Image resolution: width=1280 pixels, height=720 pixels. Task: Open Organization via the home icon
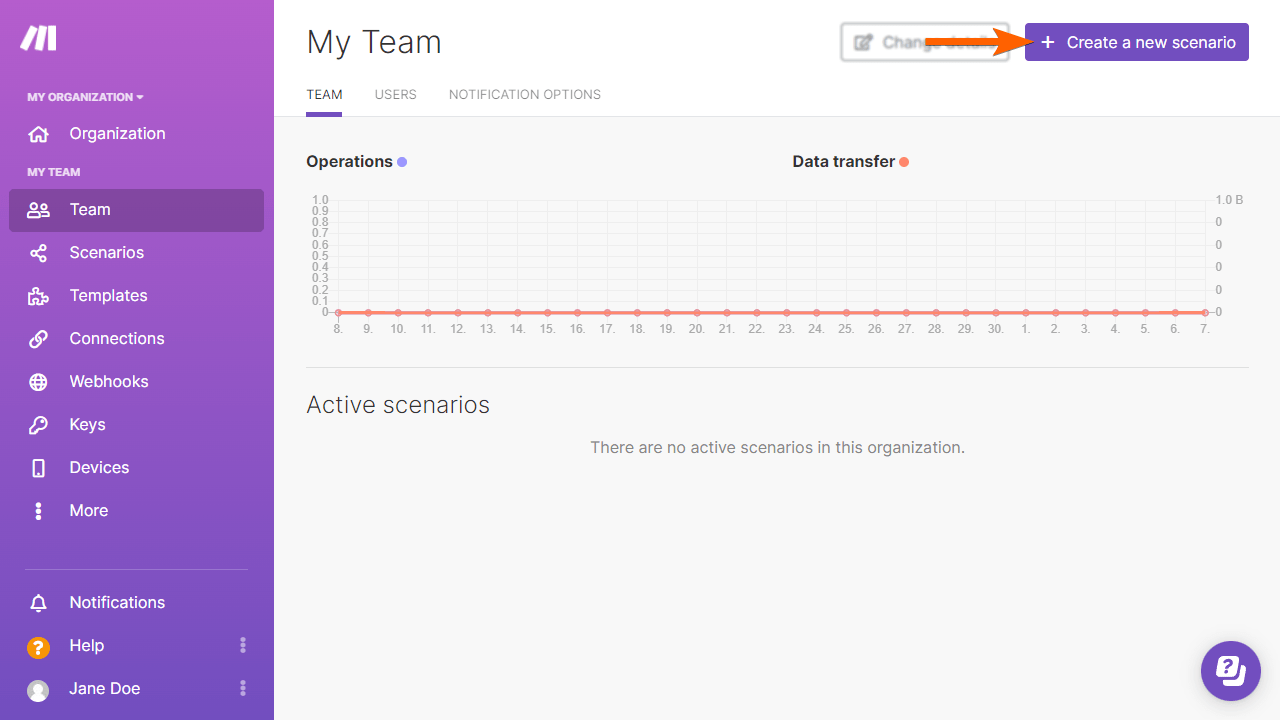pos(38,134)
